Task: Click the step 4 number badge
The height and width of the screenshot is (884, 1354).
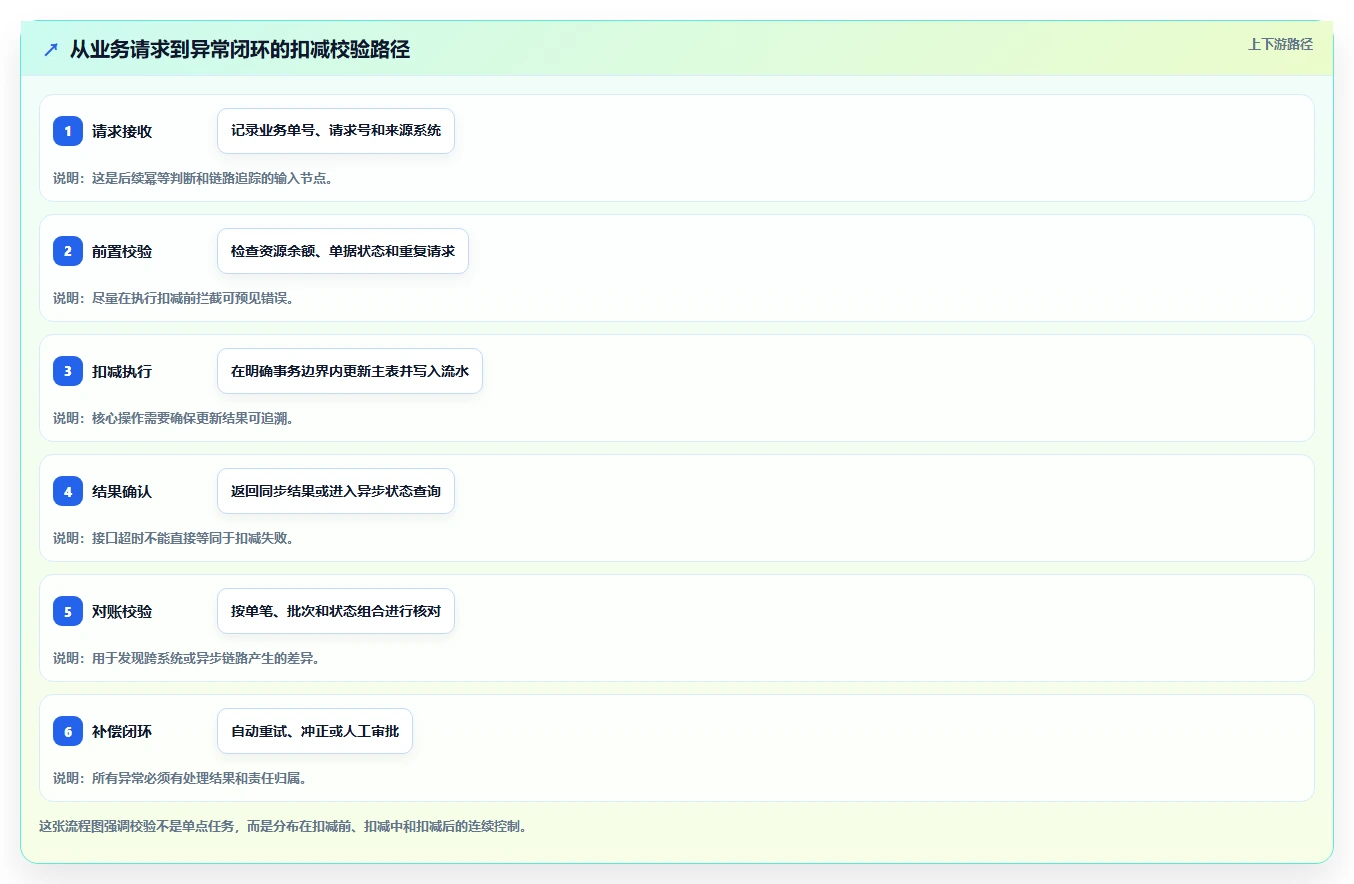Action: point(68,491)
